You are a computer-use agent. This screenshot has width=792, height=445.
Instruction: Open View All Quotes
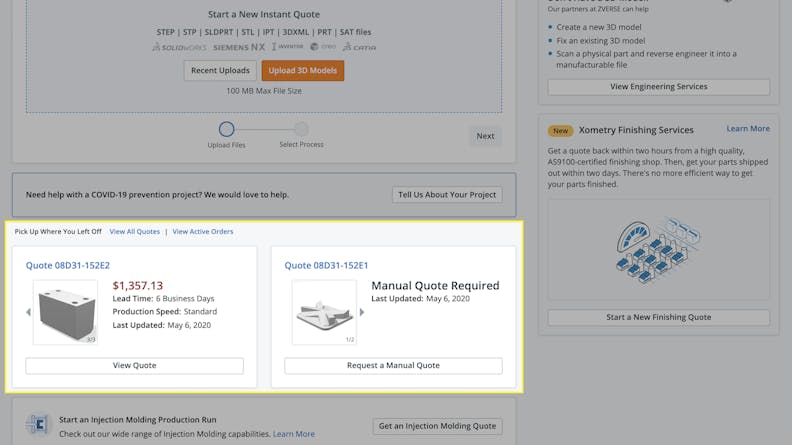pos(134,232)
